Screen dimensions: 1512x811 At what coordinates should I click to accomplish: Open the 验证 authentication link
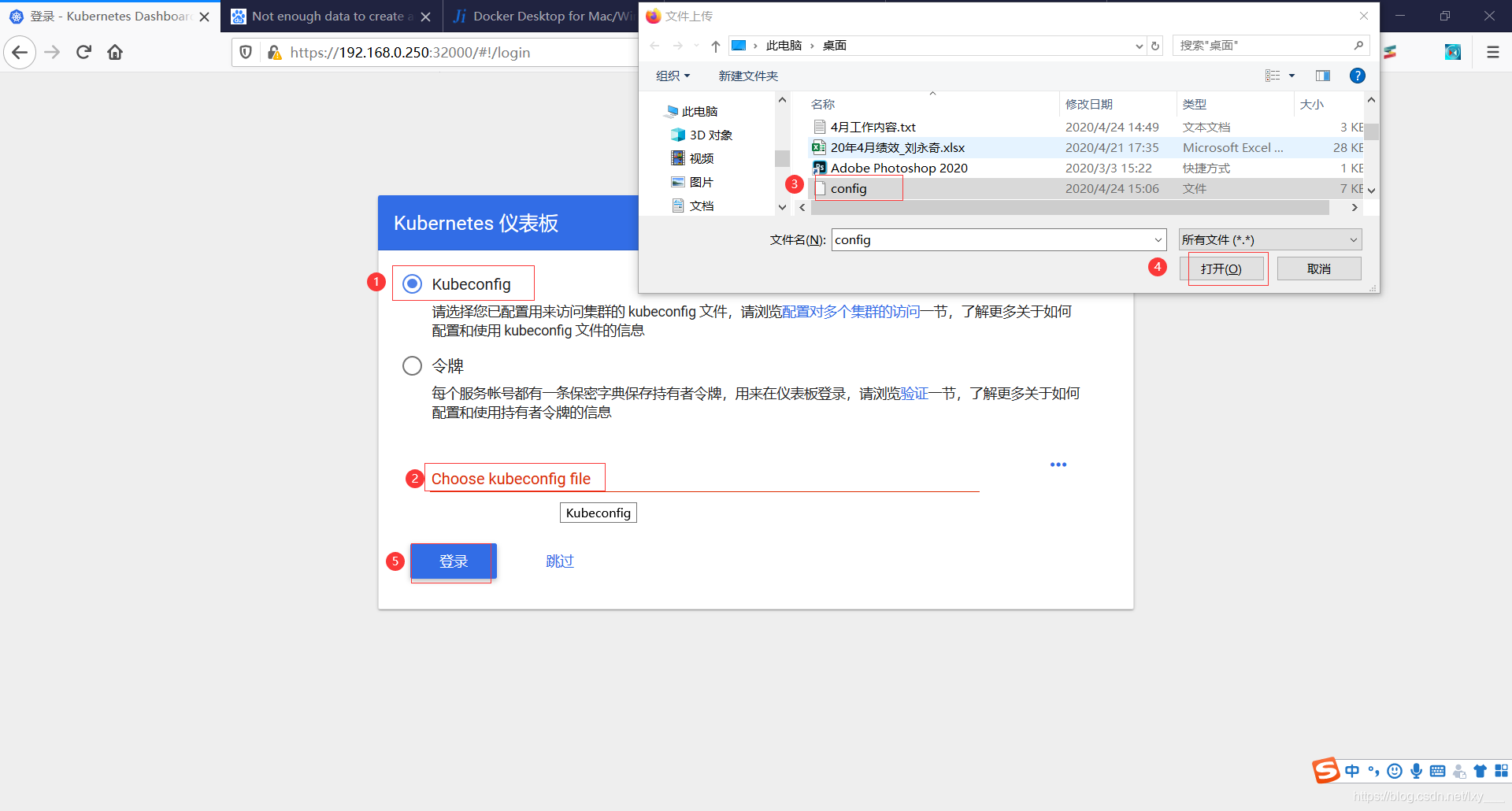(914, 394)
